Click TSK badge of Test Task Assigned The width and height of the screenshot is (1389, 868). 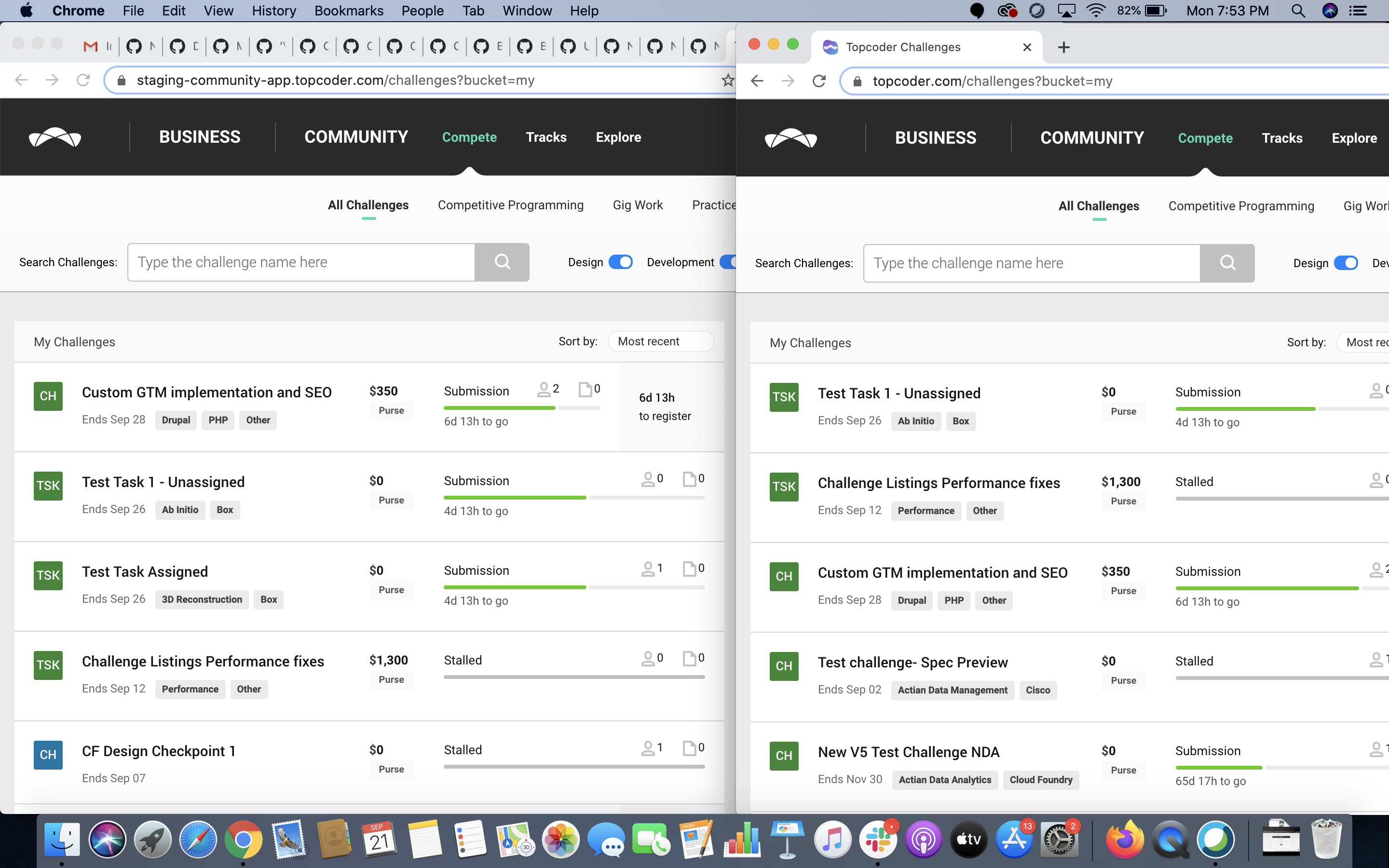[48, 575]
